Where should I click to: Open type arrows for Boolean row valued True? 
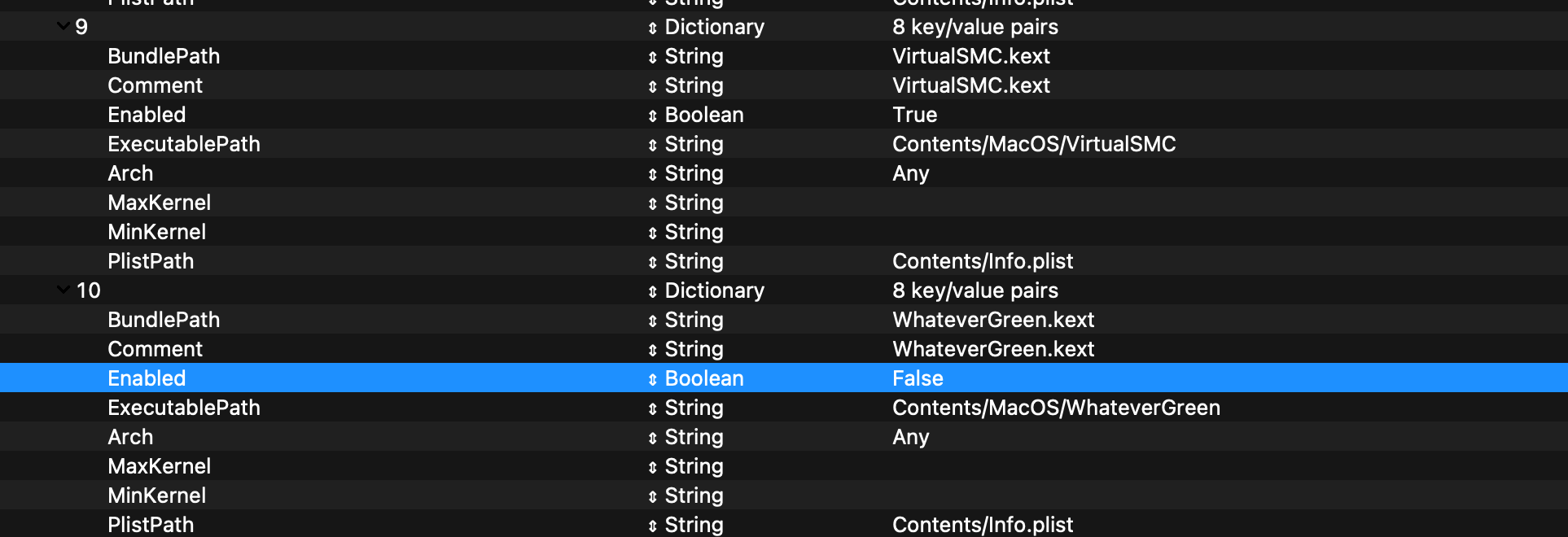coord(652,116)
